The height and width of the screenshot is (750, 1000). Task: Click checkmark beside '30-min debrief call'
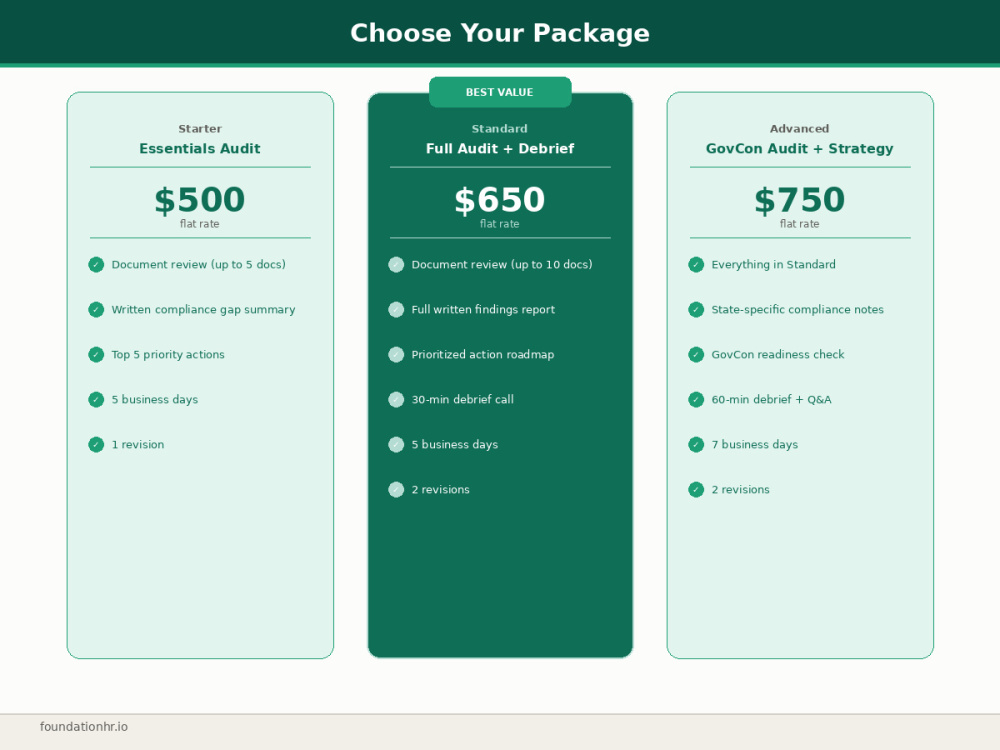tap(396, 399)
